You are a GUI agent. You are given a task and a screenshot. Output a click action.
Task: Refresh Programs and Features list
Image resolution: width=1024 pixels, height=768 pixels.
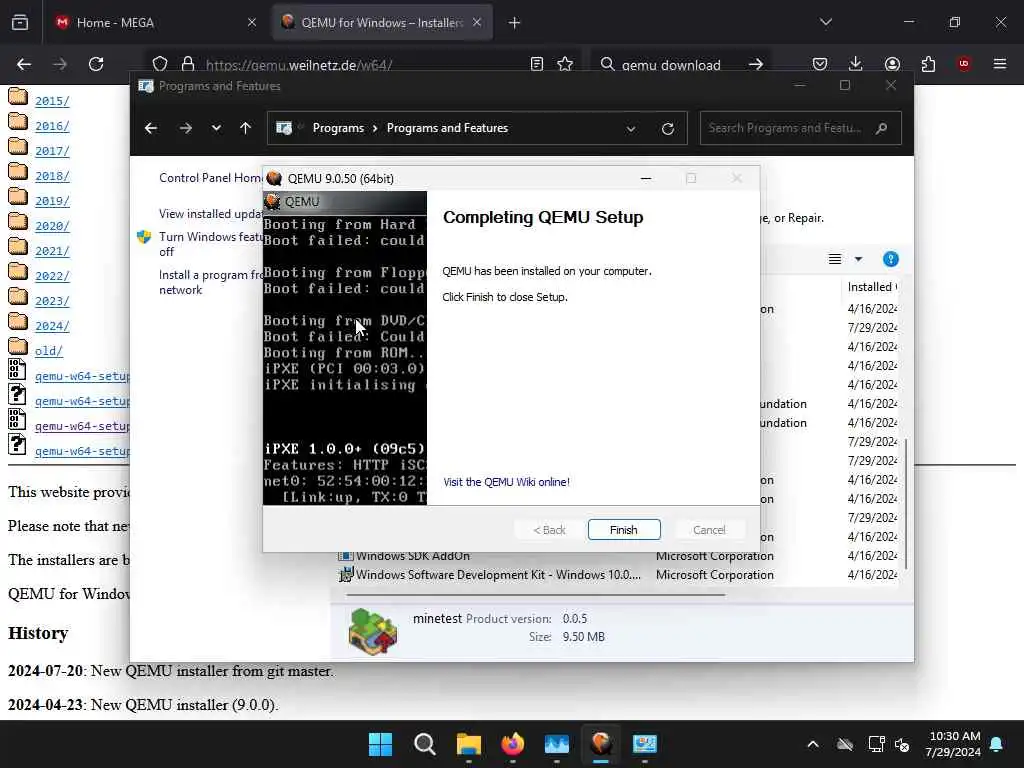[667, 129]
